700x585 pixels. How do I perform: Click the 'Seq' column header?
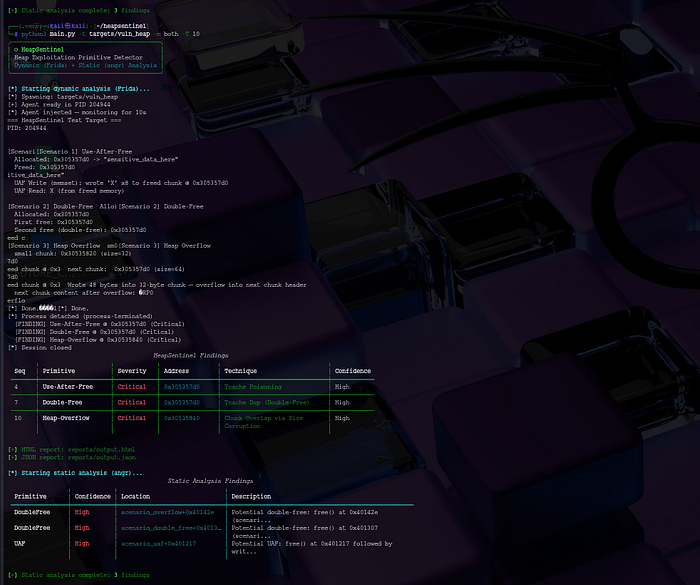click(20, 371)
